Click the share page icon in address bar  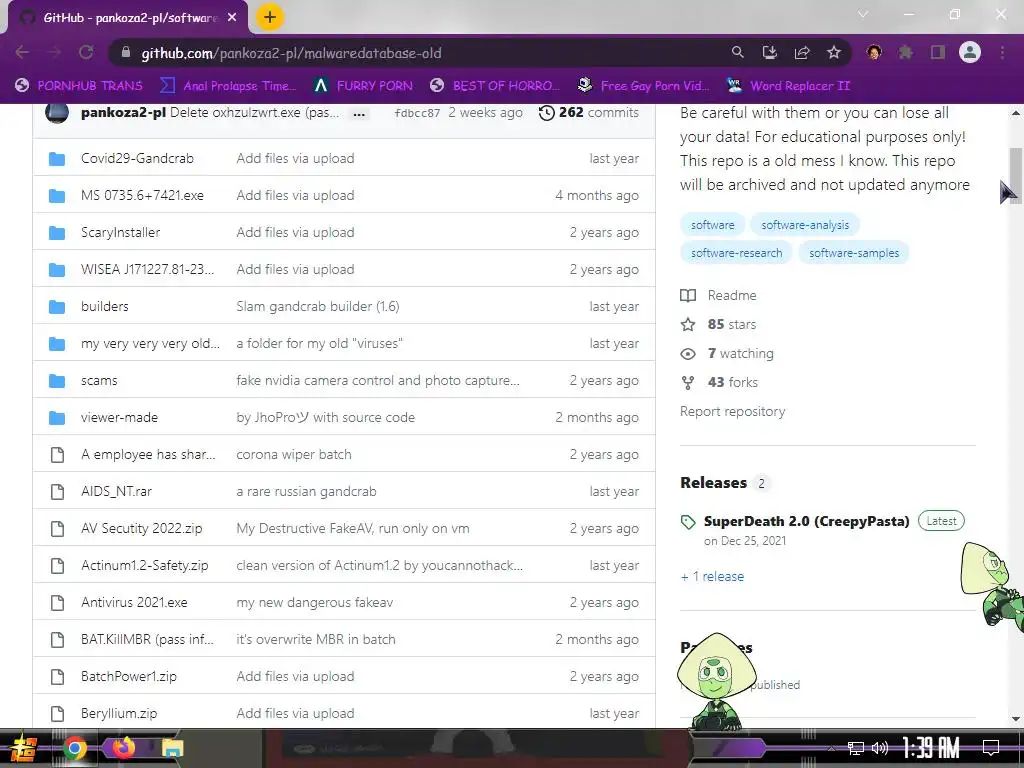coord(802,52)
